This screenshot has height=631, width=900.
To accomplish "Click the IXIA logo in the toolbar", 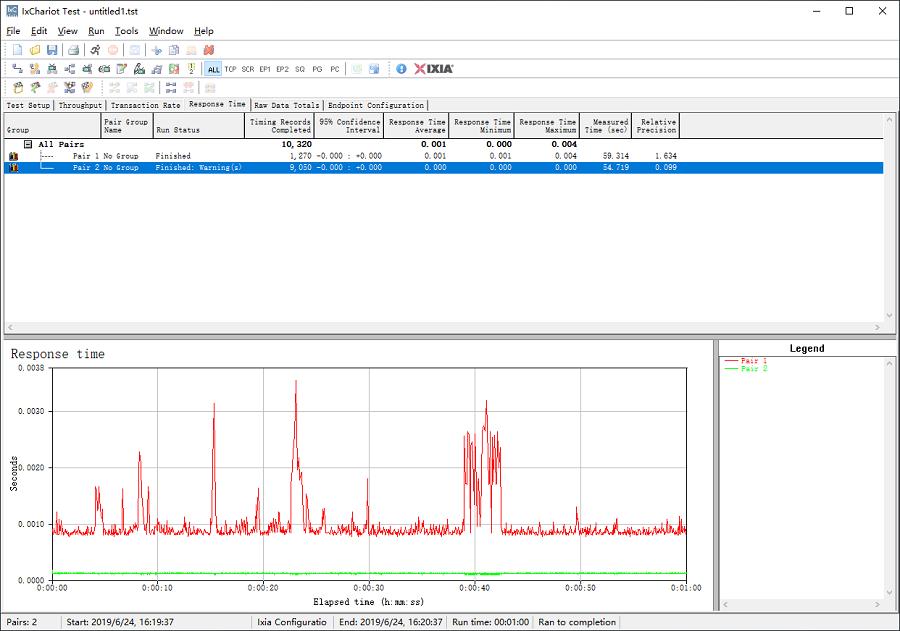I will tap(434, 69).
